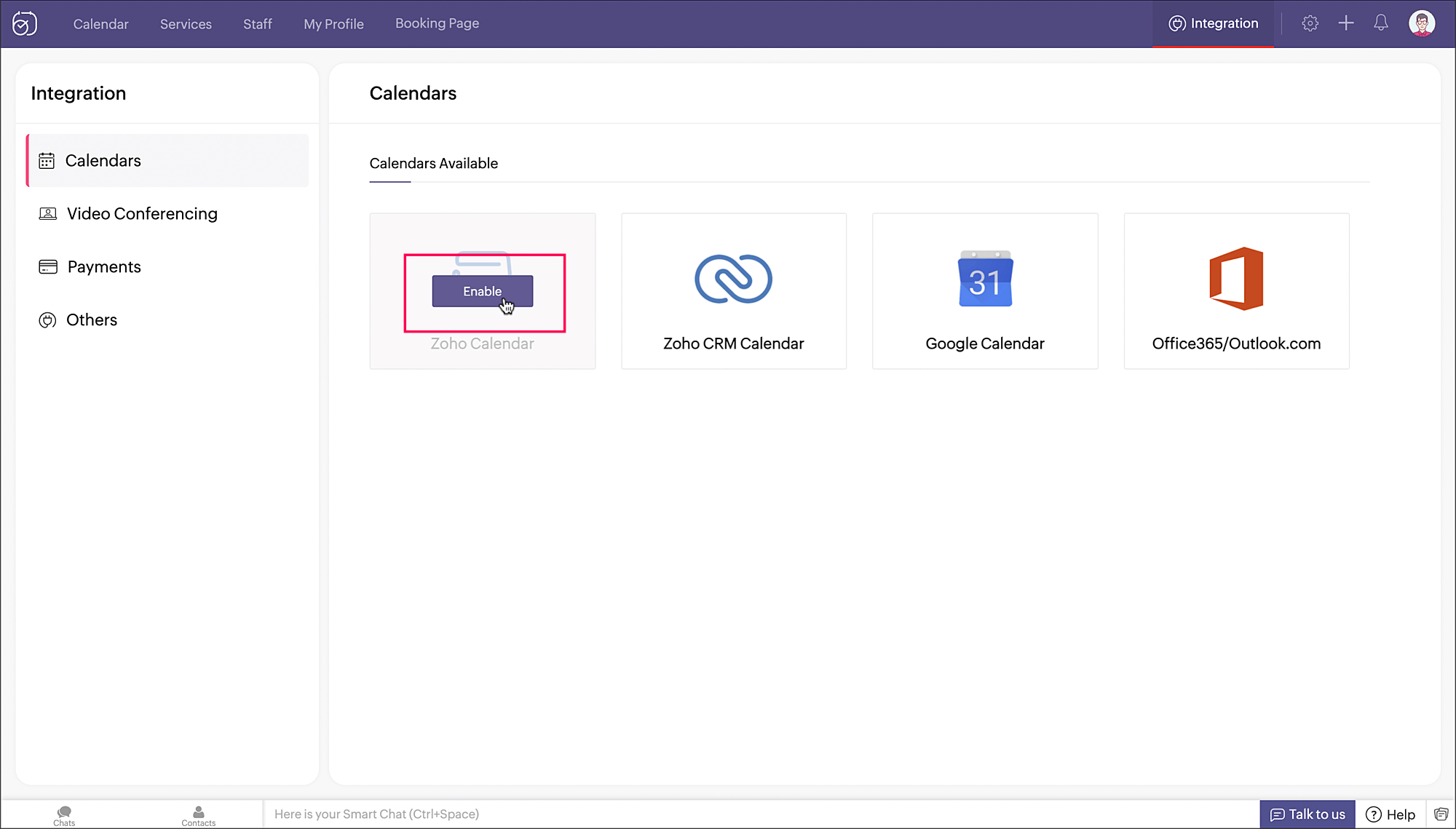Select the Zoho CRM Calendar logo
The width and height of the screenshot is (1456, 829).
[x=733, y=279]
